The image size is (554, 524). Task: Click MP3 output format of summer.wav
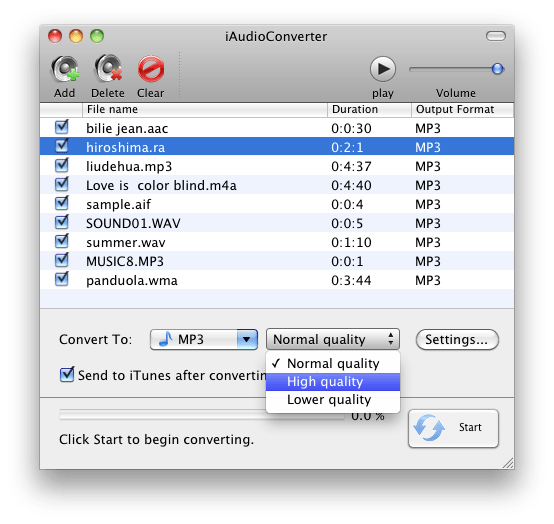428,243
